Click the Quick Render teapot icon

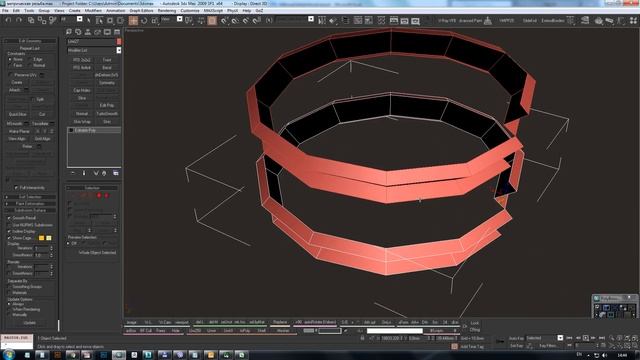415,20
